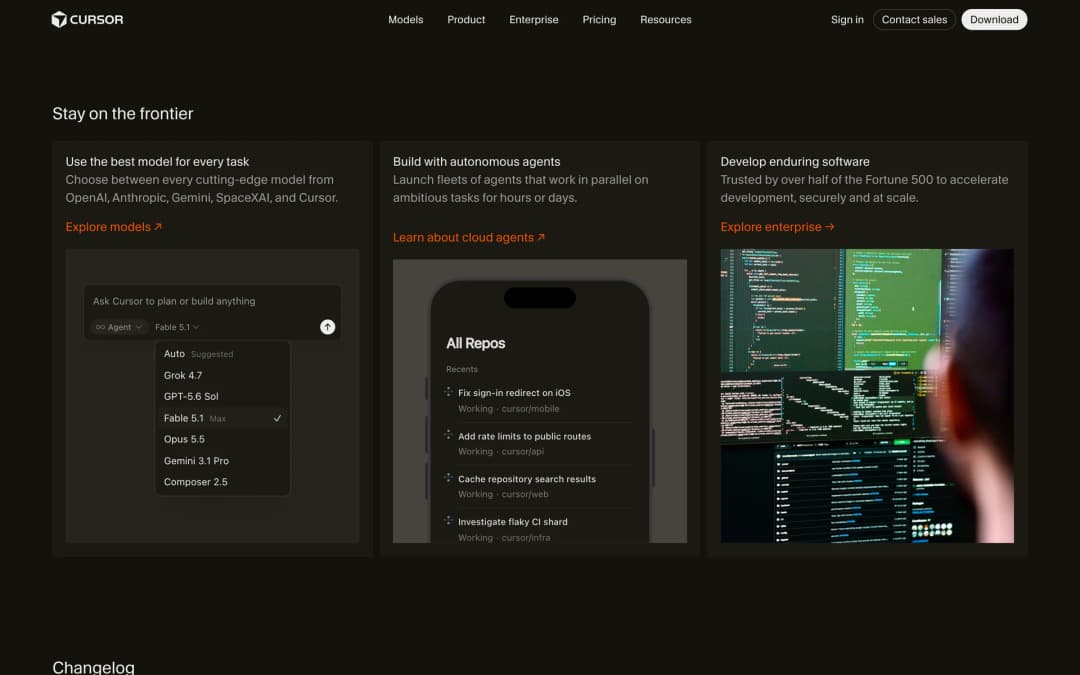Screen dimensions: 1080x675
Task: Click the Stay on the frontier heading
Action: click(x=123, y=114)
